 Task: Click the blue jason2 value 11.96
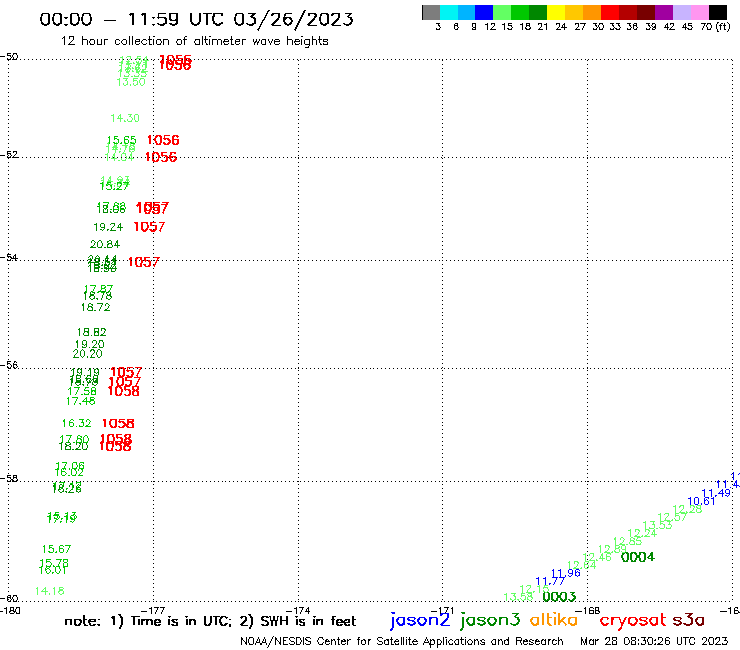[x=565, y=574]
